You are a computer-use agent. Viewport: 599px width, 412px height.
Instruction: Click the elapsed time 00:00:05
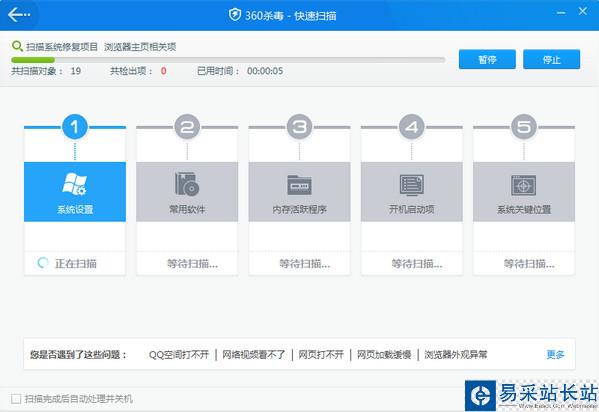[x=265, y=71]
